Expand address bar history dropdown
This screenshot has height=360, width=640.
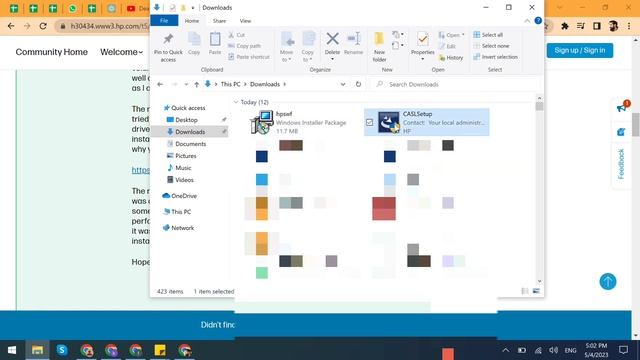point(343,84)
